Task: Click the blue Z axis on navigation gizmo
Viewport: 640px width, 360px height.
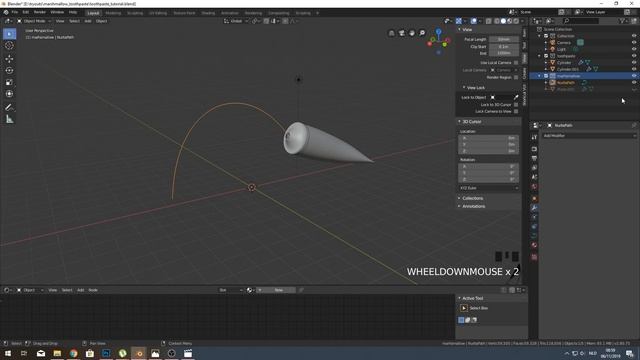Action: click(x=438, y=31)
